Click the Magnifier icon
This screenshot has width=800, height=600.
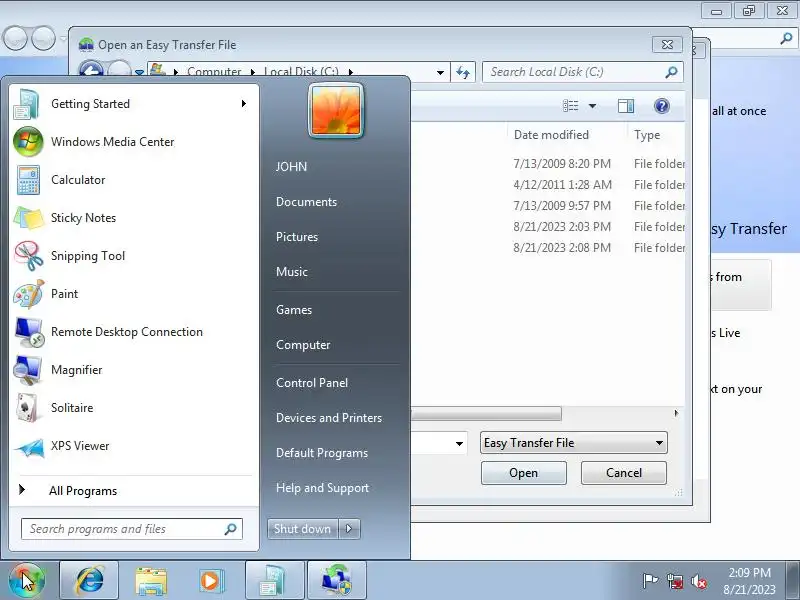coord(28,370)
